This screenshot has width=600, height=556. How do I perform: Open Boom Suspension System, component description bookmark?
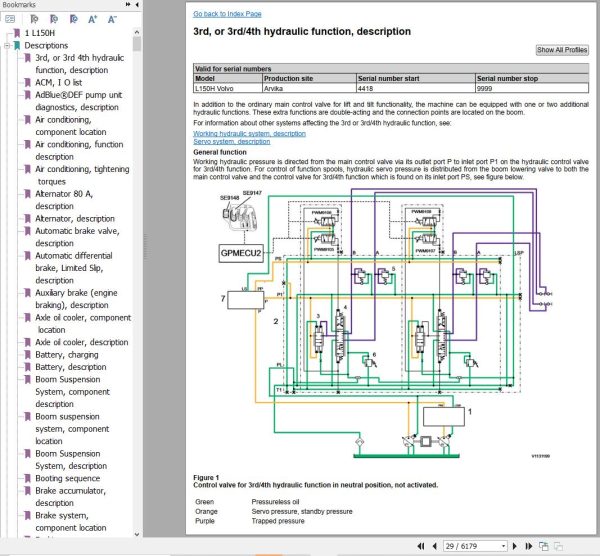(x=73, y=391)
